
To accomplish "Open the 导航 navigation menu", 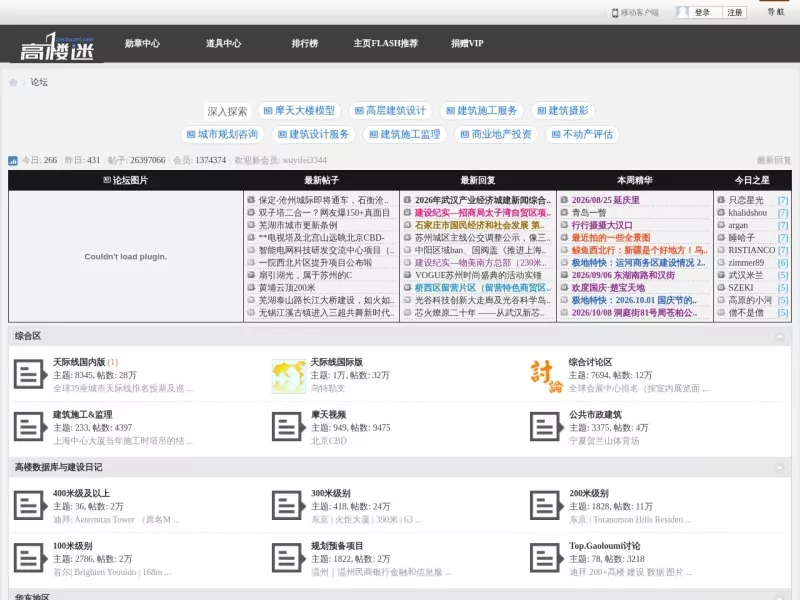I will (776, 12).
